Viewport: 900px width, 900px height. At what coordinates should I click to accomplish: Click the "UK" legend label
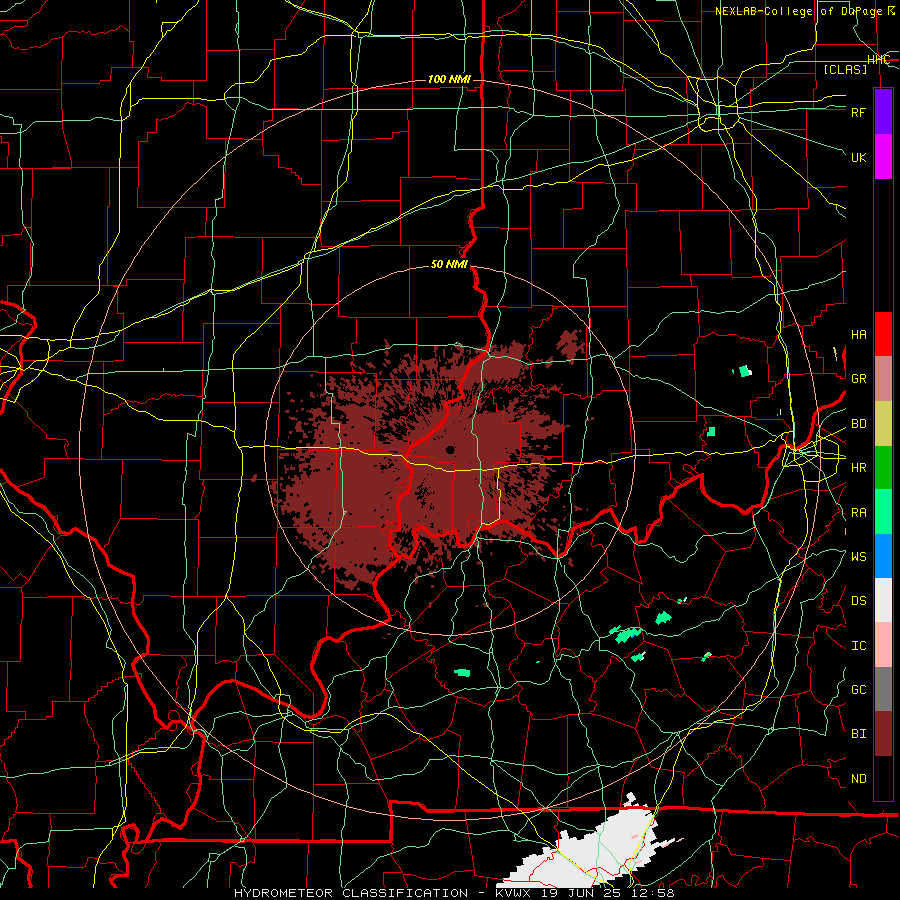pos(859,157)
